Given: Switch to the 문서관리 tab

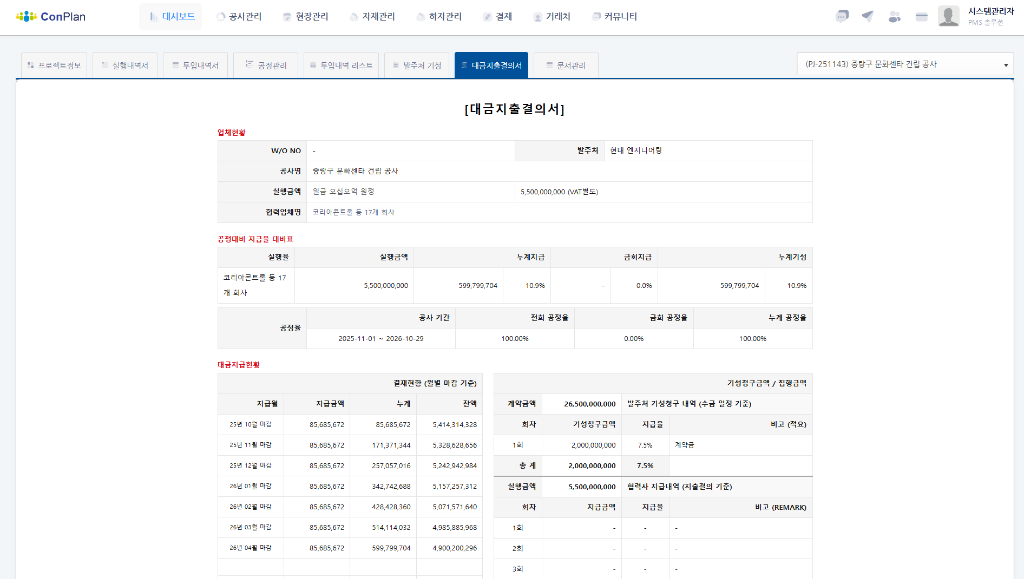Looking at the screenshot, I should (566, 65).
